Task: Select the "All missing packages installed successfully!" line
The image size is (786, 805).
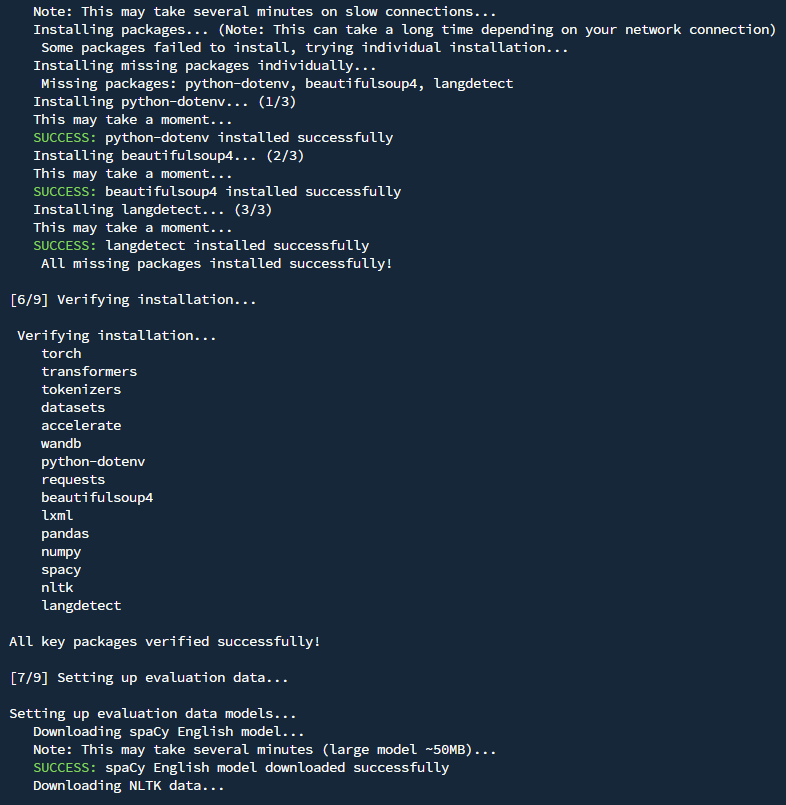Action: [217, 264]
